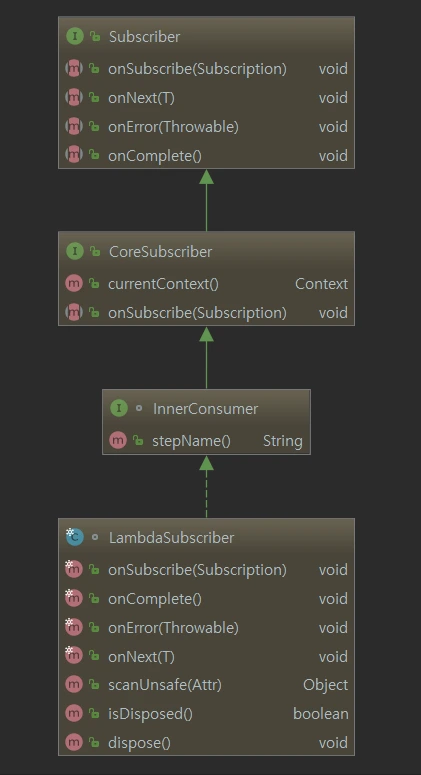Image resolution: width=421 pixels, height=775 pixels.
Task: Click method icon beside currentContext()
Action: (74, 284)
